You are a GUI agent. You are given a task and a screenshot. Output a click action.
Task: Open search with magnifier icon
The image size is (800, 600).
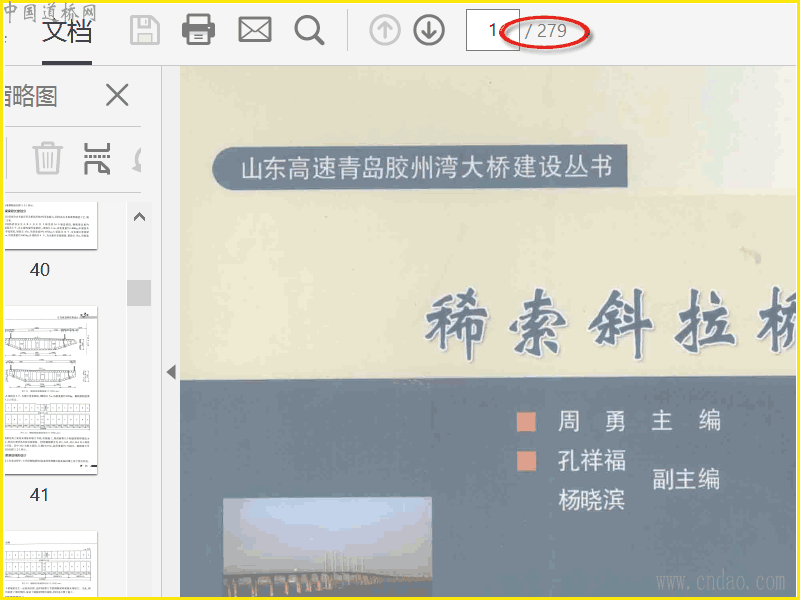(x=309, y=30)
